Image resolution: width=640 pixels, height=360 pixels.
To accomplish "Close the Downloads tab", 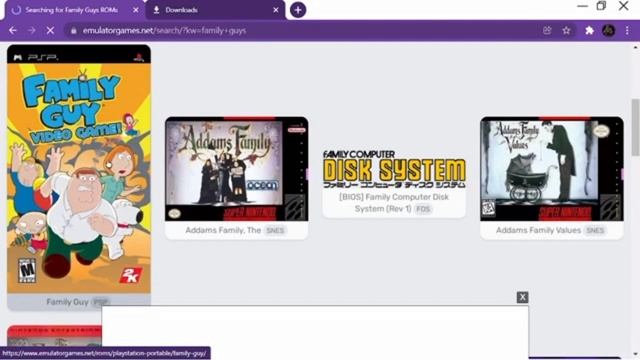I will coord(276,10).
